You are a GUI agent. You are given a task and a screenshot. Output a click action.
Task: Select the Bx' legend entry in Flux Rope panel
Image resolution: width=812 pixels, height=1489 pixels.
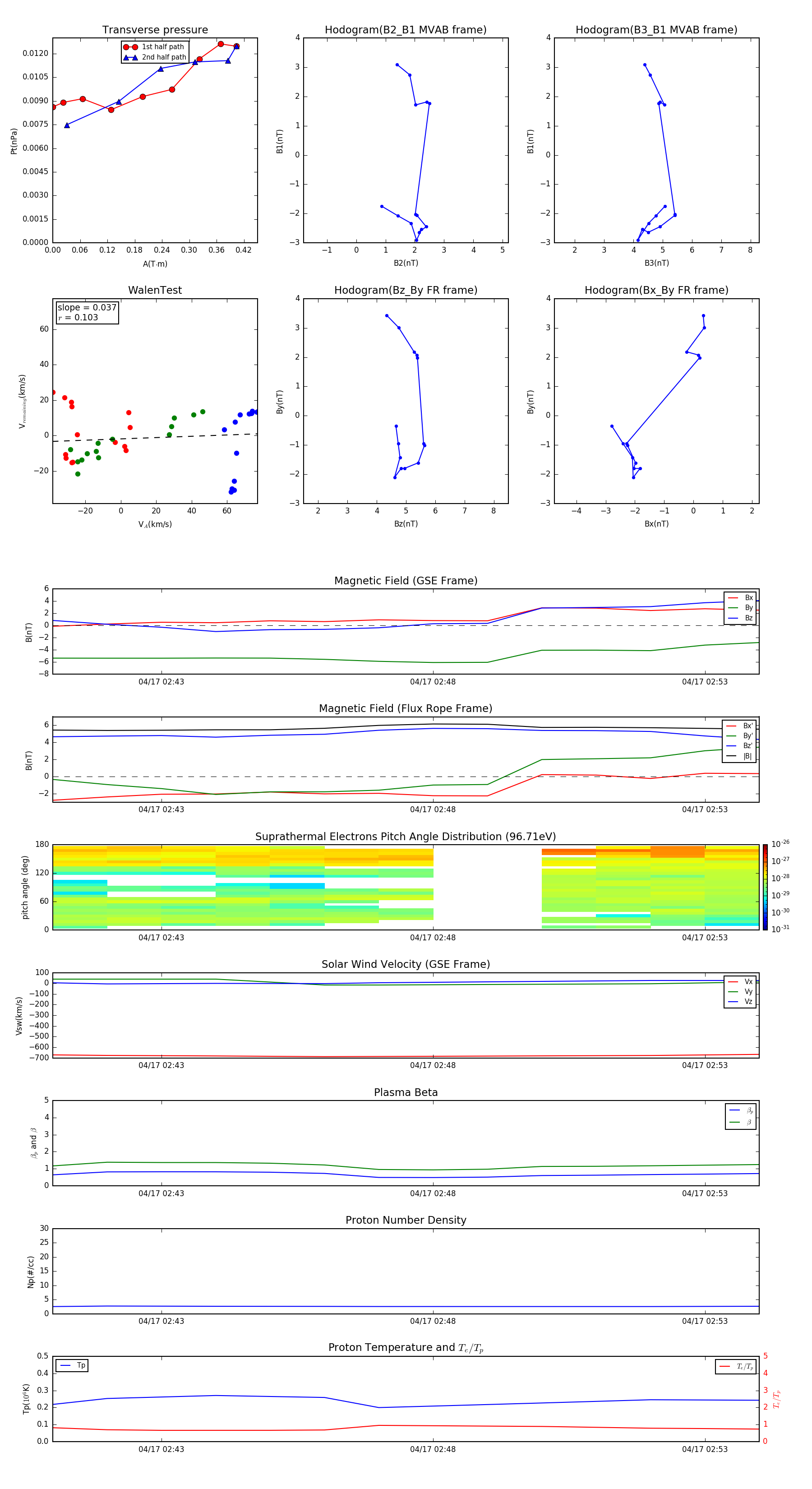click(x=740, y=726)
